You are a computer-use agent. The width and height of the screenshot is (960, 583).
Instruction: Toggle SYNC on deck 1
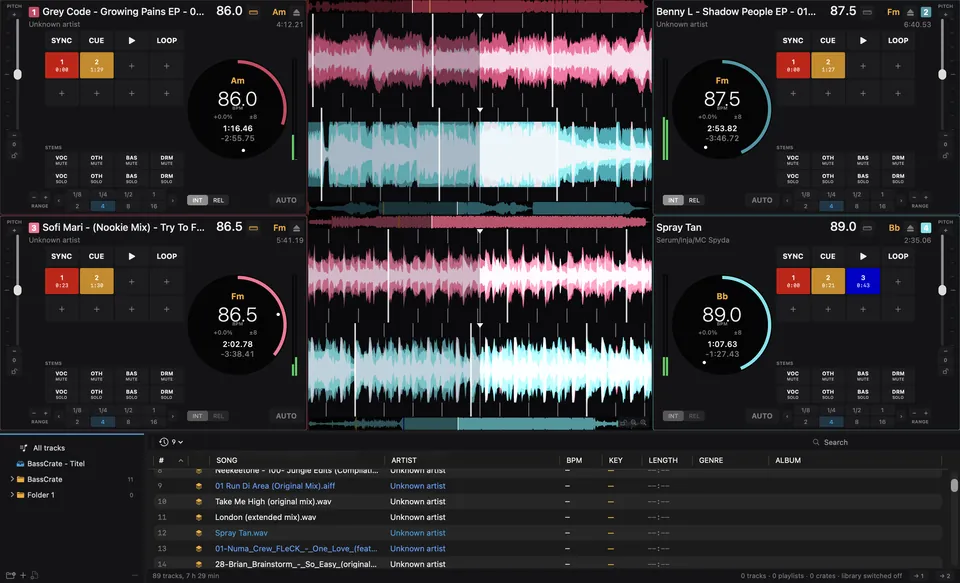point(61,40)
